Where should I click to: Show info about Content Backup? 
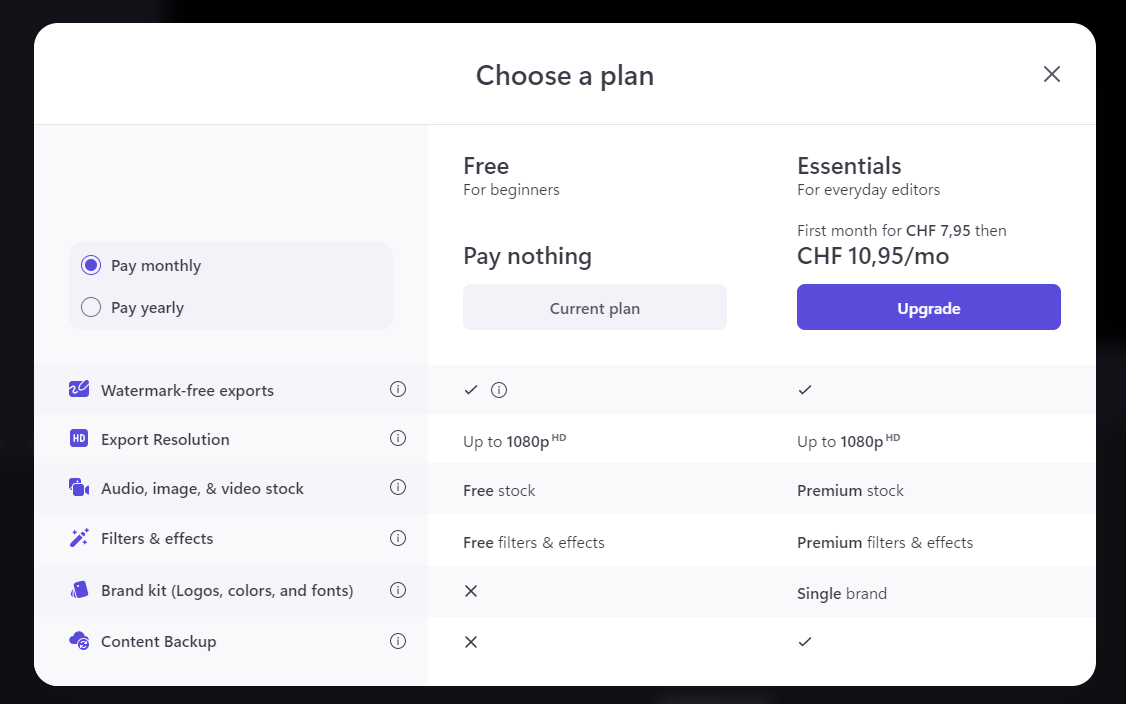[x=398, y=641]
